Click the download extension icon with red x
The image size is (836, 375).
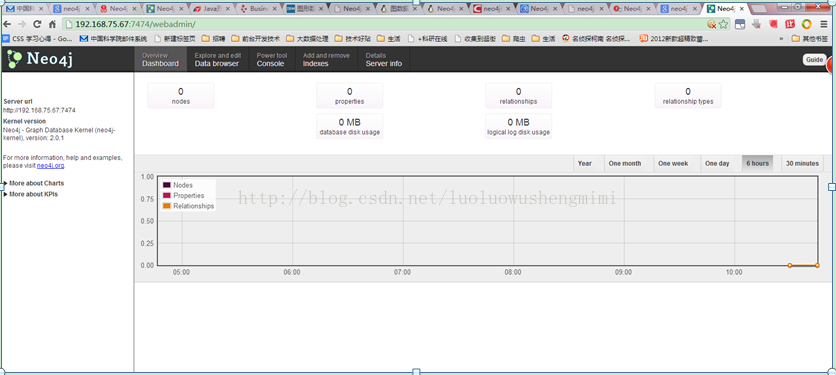756,24
